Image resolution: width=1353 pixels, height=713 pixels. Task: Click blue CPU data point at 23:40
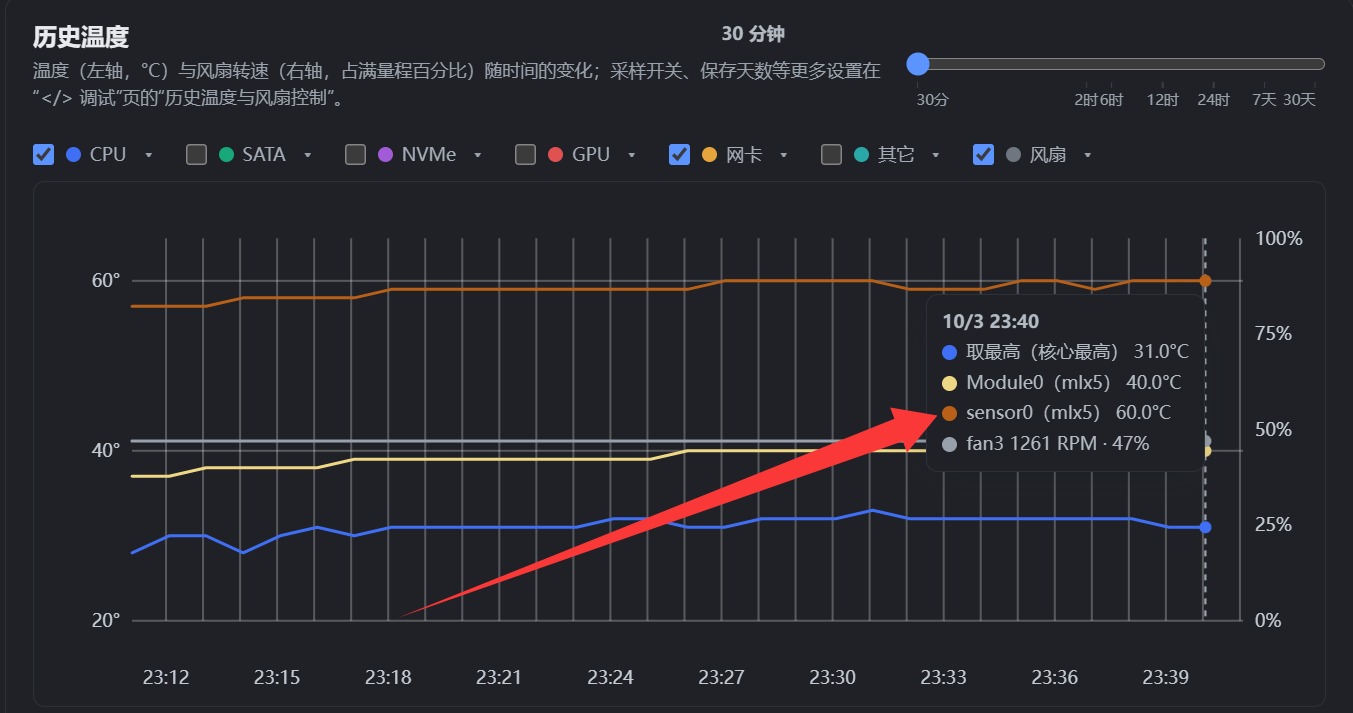(1205, 527)
